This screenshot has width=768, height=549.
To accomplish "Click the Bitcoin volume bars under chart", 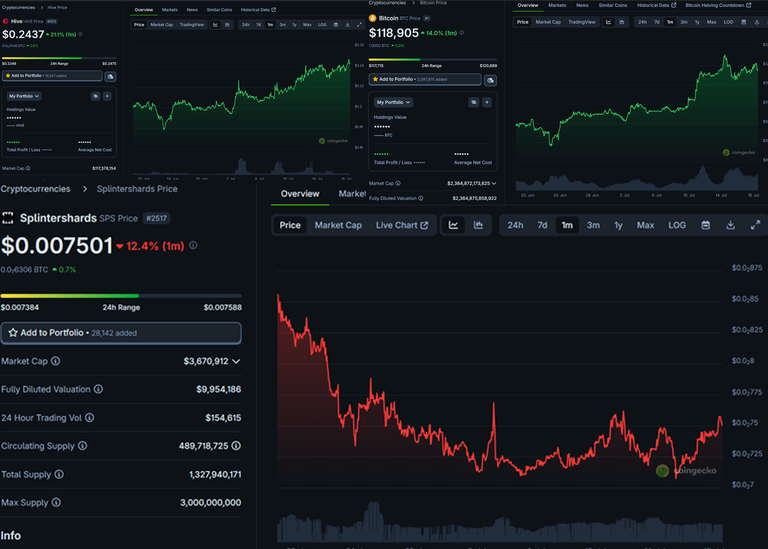I will coord(637,179).
